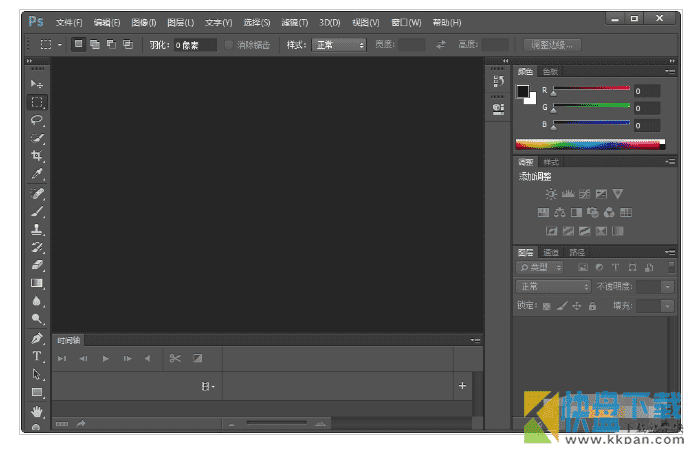Select the Crop tool
Viewport: 689px width, 449px height.
[x=37, y=156]
